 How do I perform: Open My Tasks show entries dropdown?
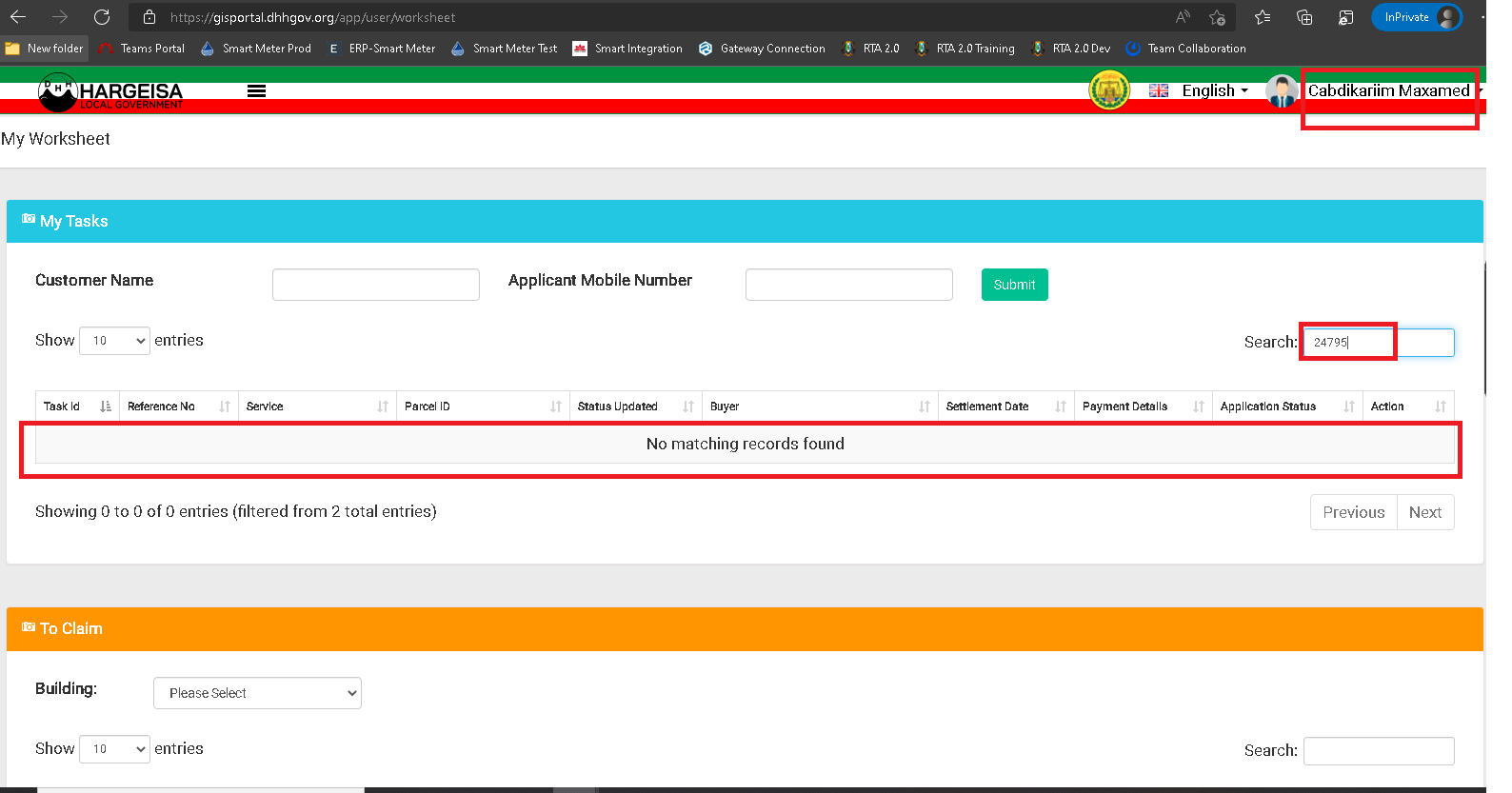[114, 341]
